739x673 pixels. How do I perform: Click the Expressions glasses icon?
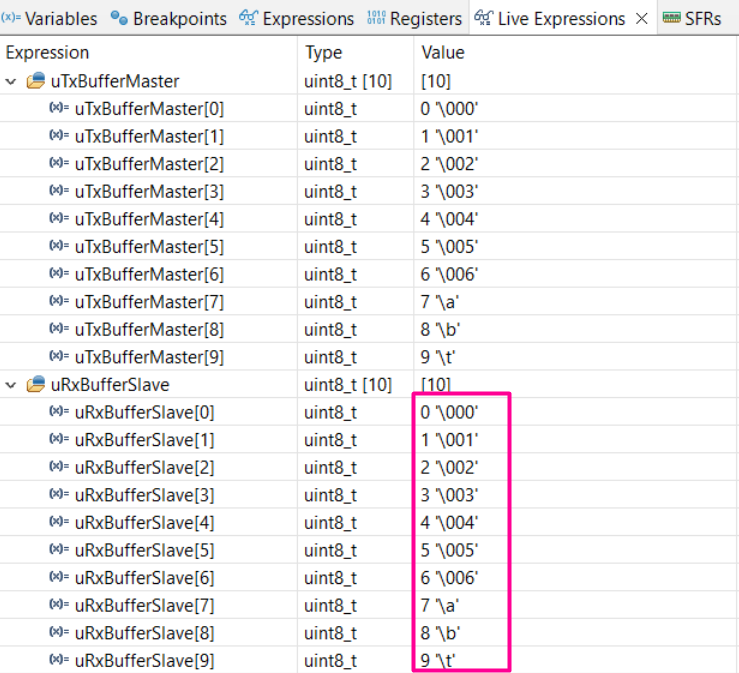pyautogui.click(x=248, y=18)
